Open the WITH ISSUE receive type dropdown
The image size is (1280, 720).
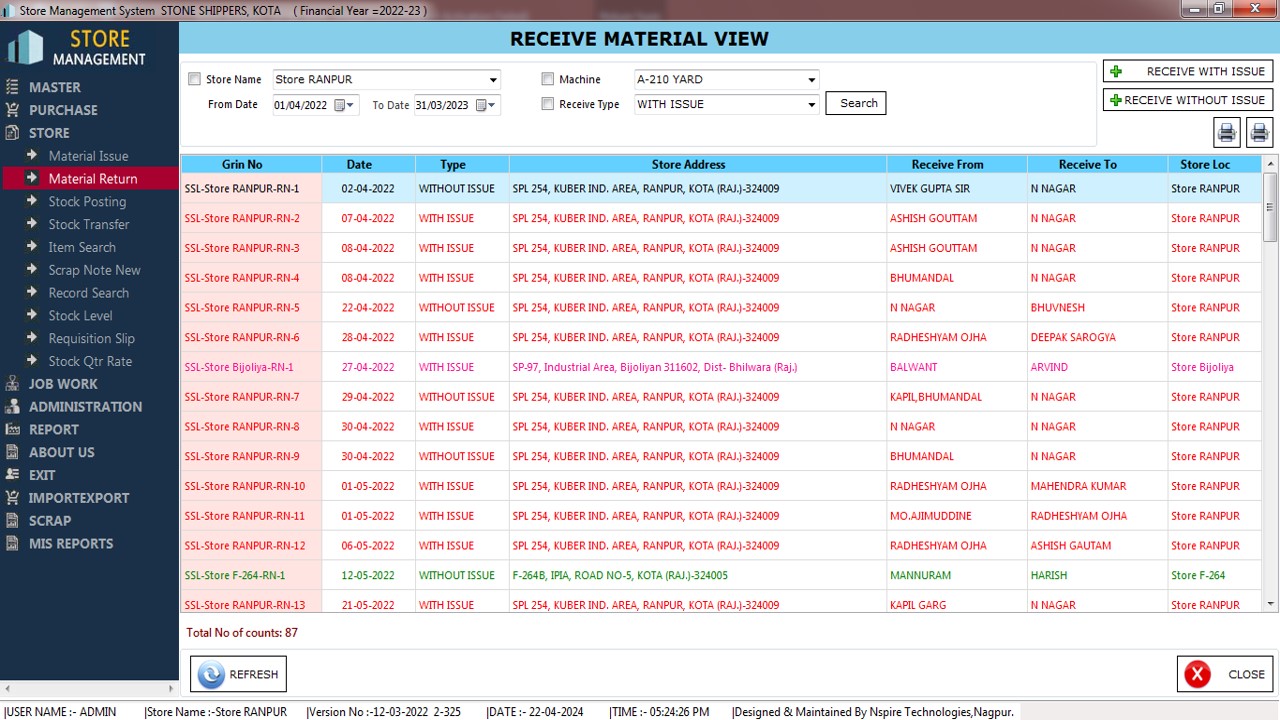[x=811, y=104]
